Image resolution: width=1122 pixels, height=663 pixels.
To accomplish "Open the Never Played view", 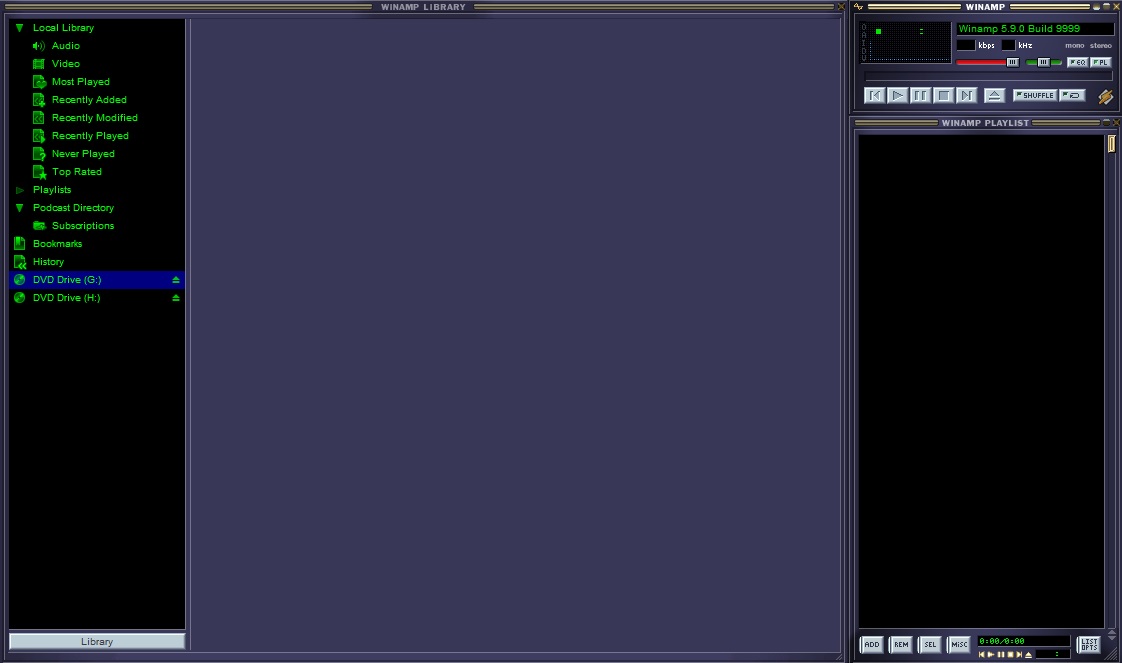I will [x=83, y=154].
